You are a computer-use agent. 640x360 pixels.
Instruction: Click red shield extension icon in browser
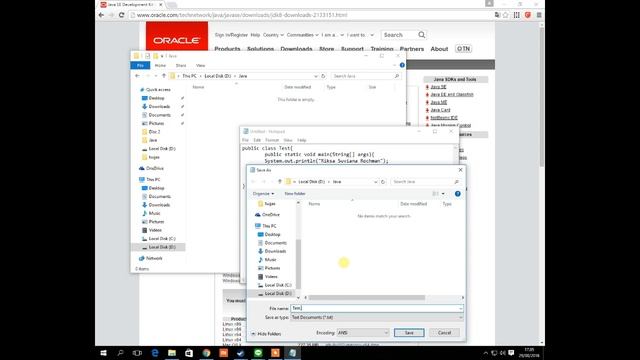point(528,15)
